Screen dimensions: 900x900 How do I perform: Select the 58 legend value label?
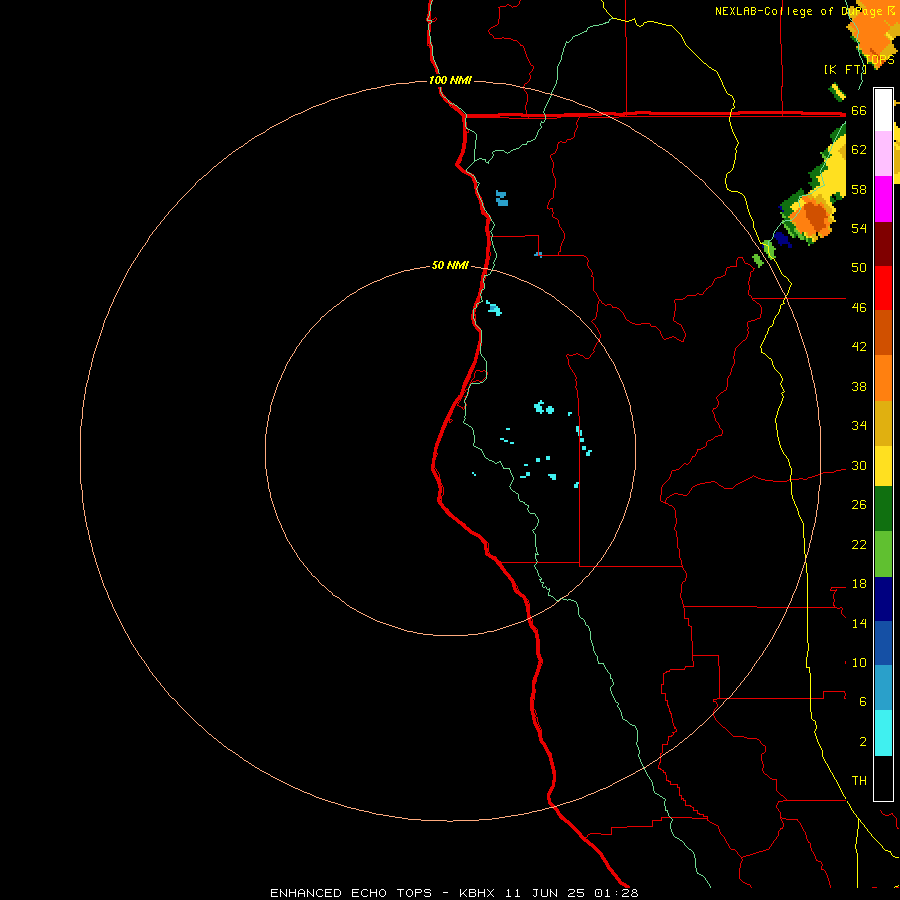(x=859, y=189)
